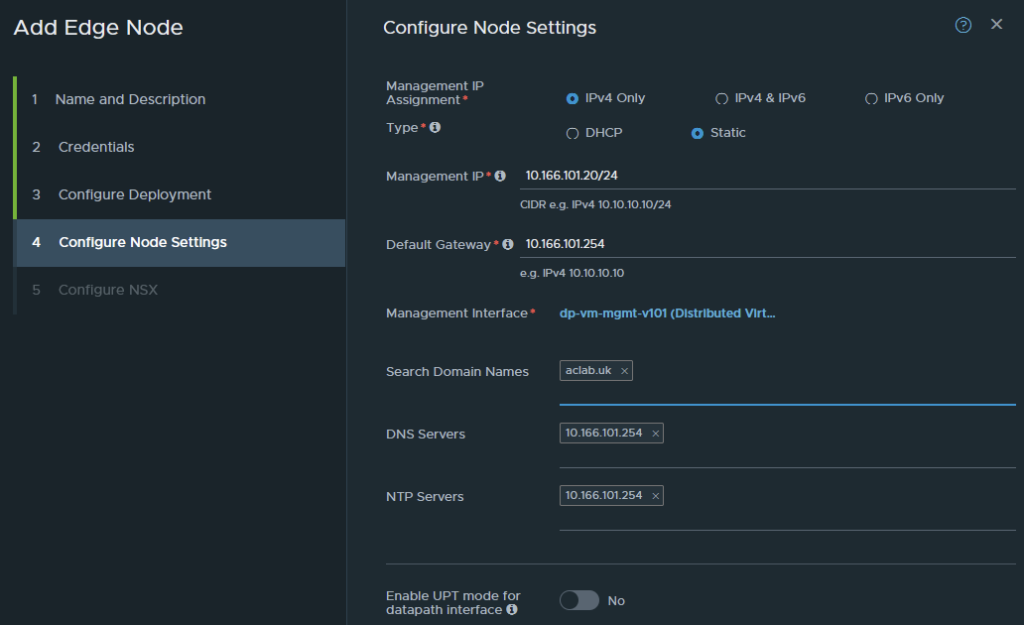The image size is (1024, 625).
Task: Remove the DNS server 10.166.101.254 tag
Action: [x=655, y=434]
